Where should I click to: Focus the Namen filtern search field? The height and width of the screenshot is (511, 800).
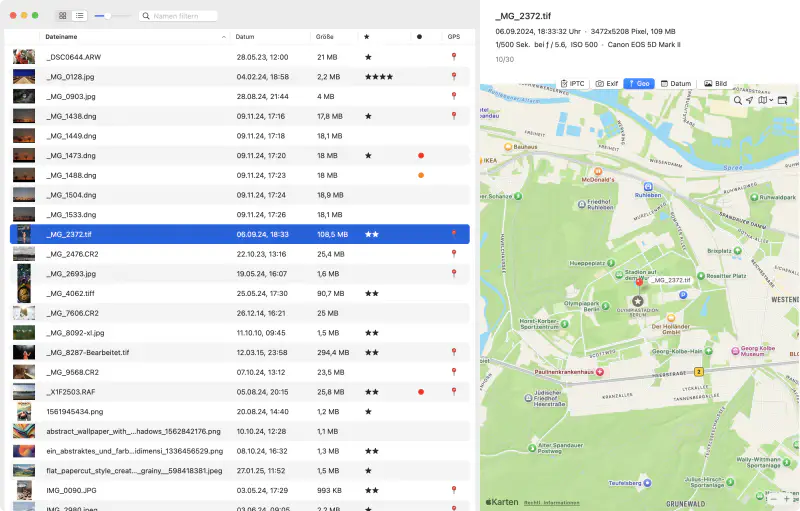178,16
